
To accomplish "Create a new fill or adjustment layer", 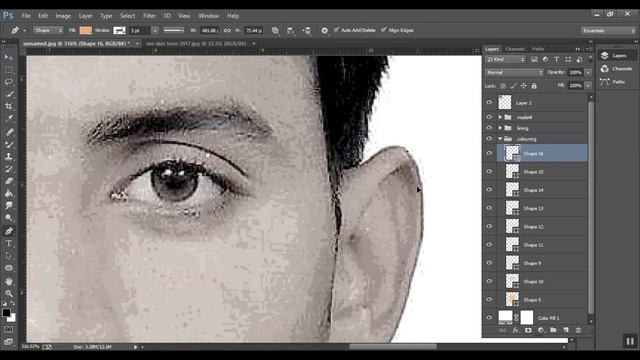I will (x=541, y=330).
